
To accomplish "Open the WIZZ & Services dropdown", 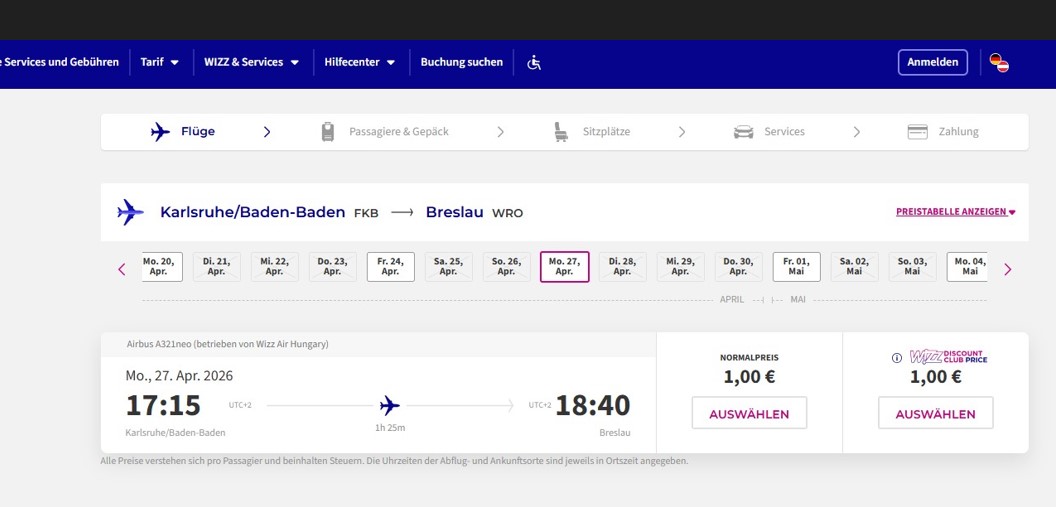I will coord(251,62).
